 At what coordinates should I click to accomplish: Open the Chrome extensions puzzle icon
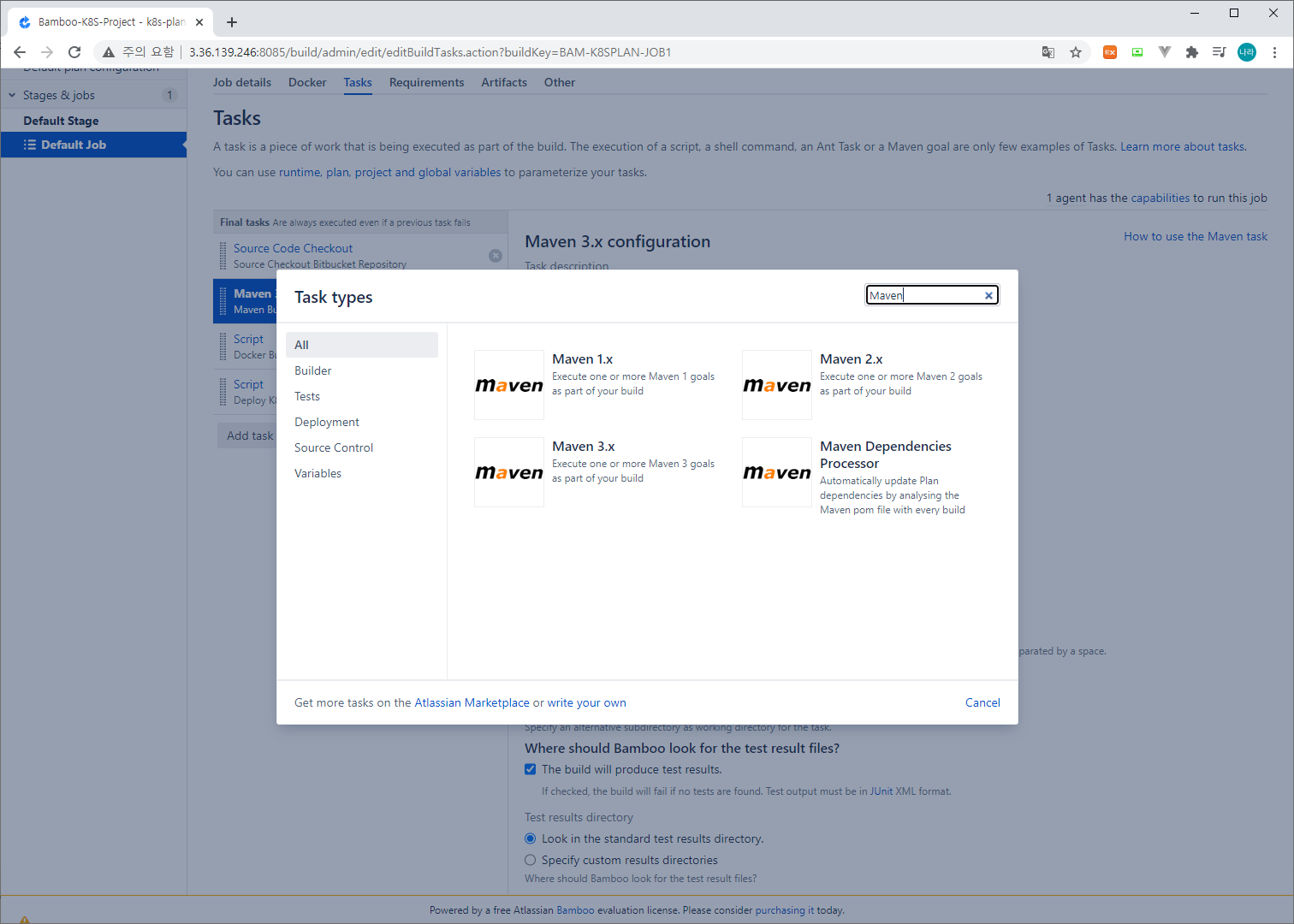point(1192,52)
